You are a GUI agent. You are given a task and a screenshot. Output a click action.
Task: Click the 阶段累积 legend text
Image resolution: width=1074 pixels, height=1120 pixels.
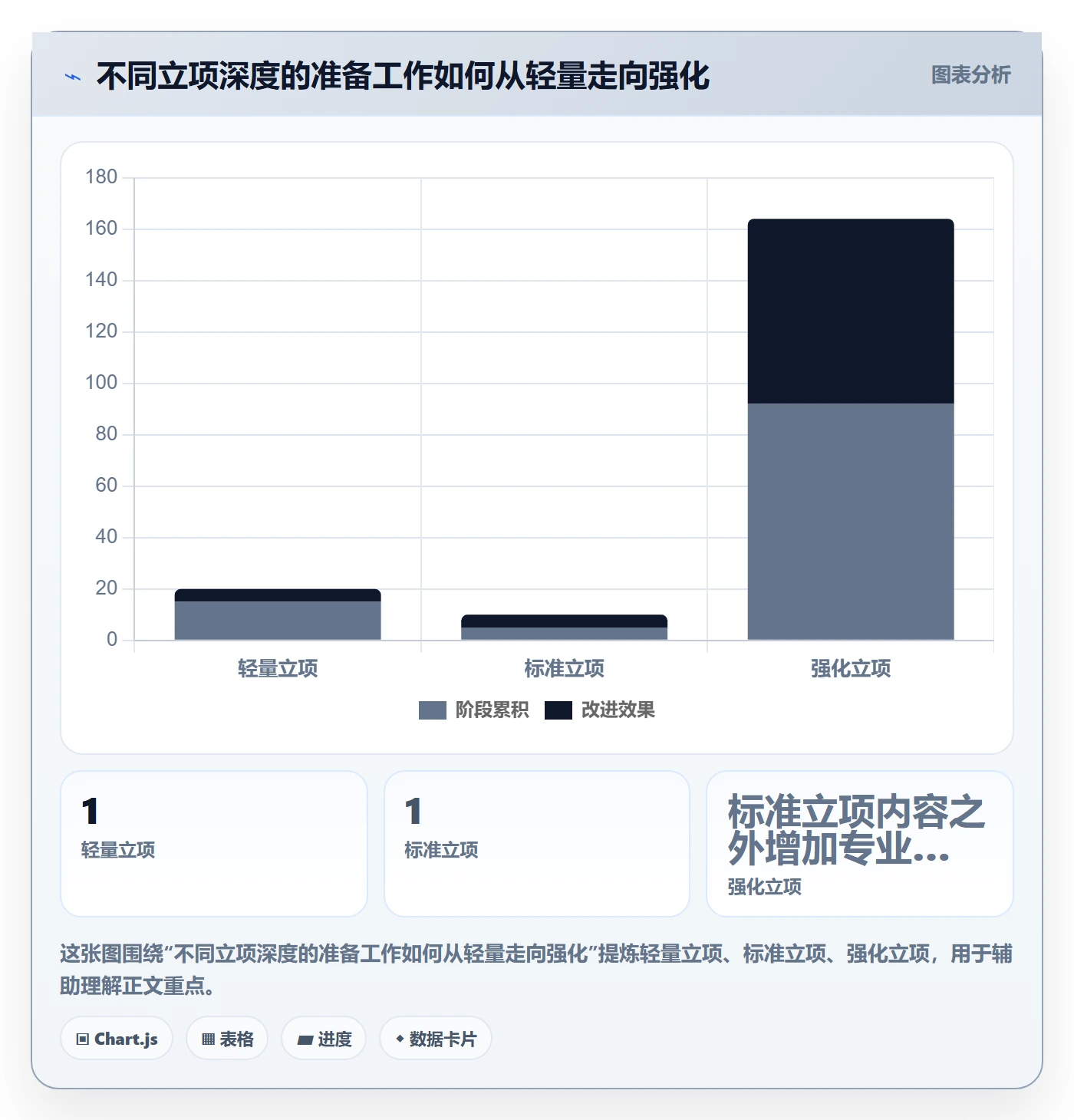point(492,710)
